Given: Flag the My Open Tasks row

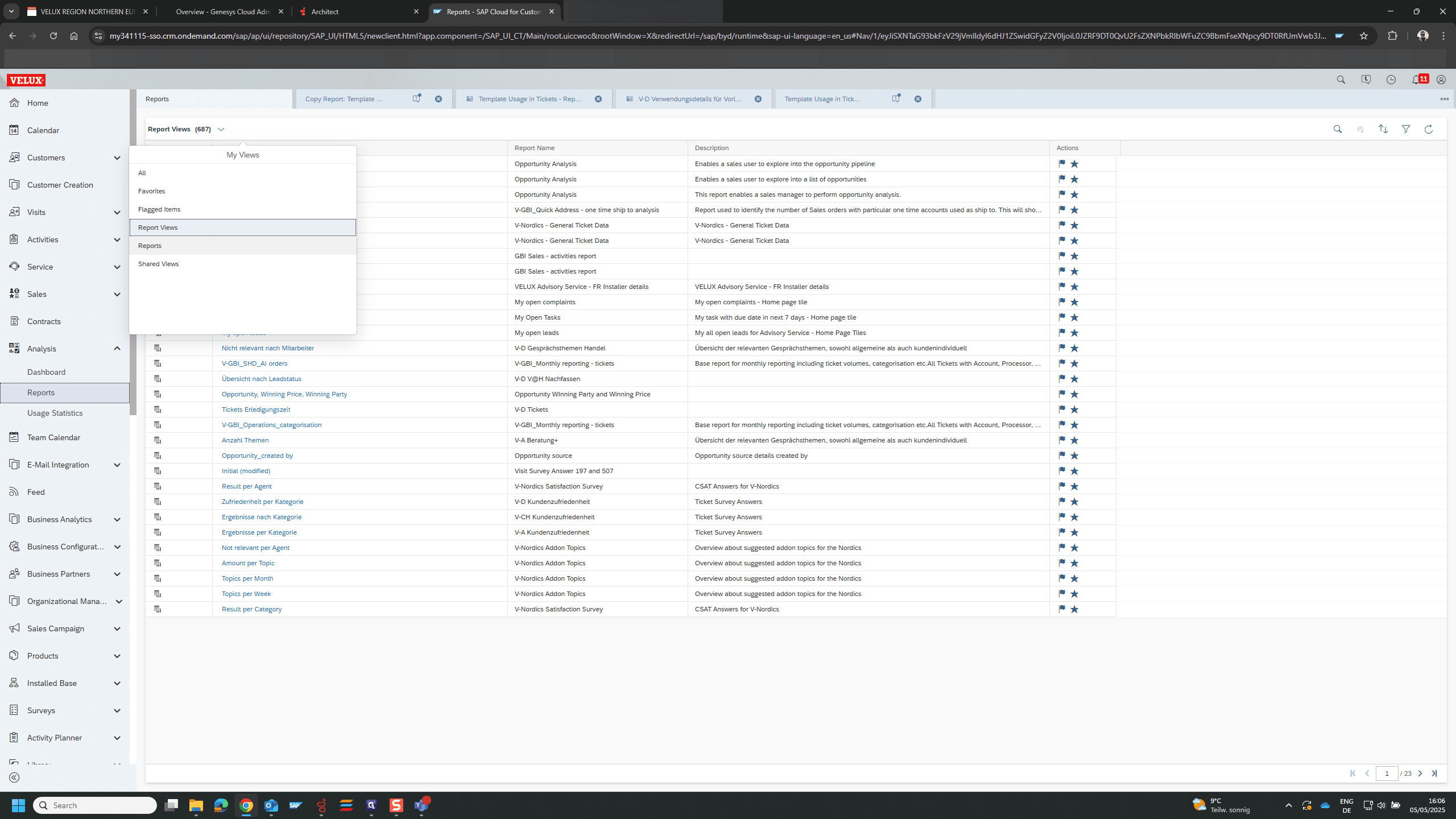Looking at the screenshot, I should pyautogui.click(x=1062, y=317).
